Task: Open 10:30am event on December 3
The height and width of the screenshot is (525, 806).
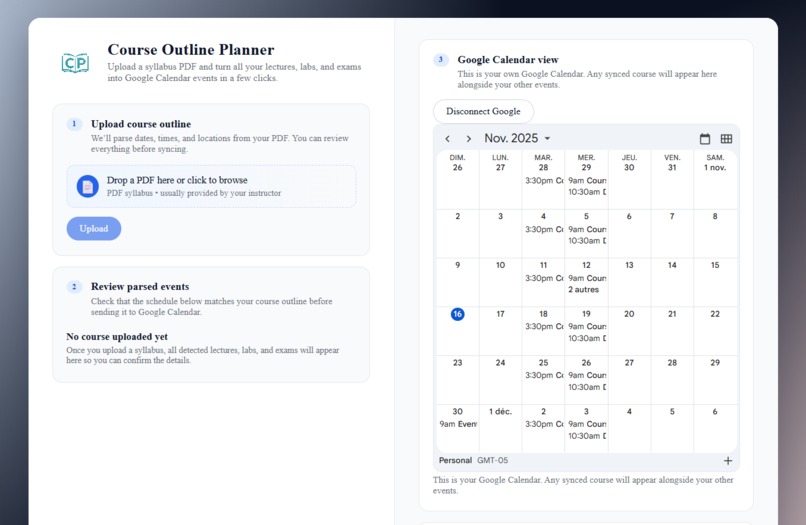Action: coord(587,436)
